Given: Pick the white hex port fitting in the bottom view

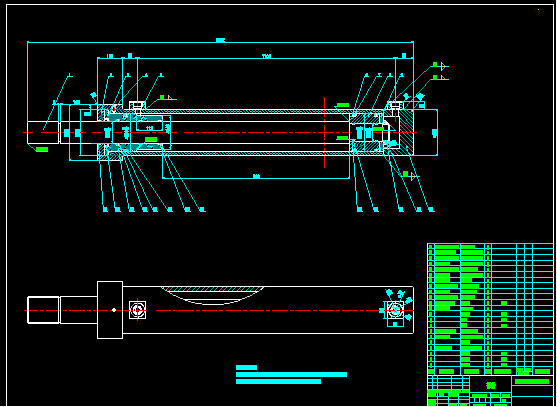Looking at the screenshot, I should [x=137, y=310].
